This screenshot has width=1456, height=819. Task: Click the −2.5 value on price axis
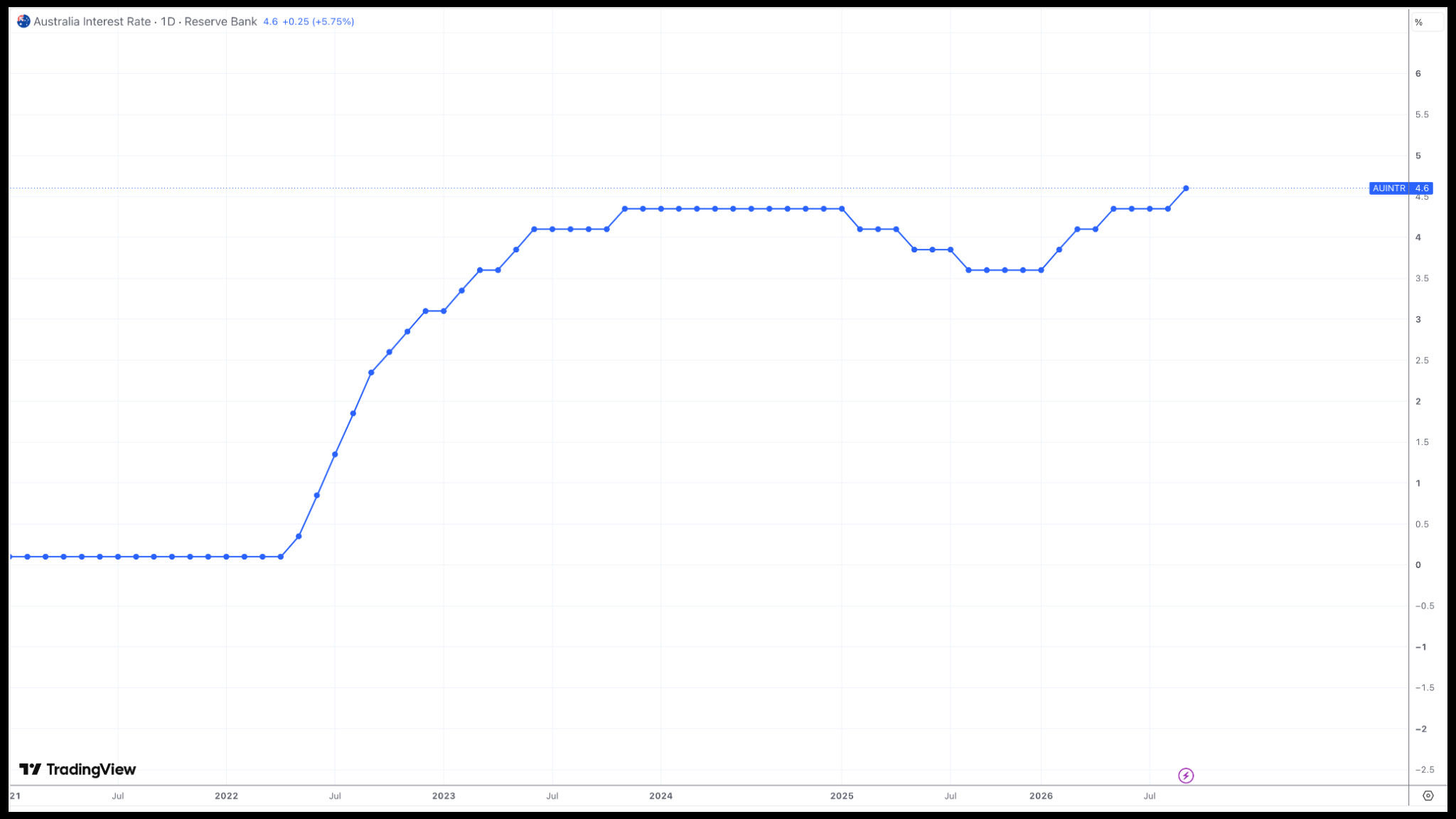(1424, 769)
